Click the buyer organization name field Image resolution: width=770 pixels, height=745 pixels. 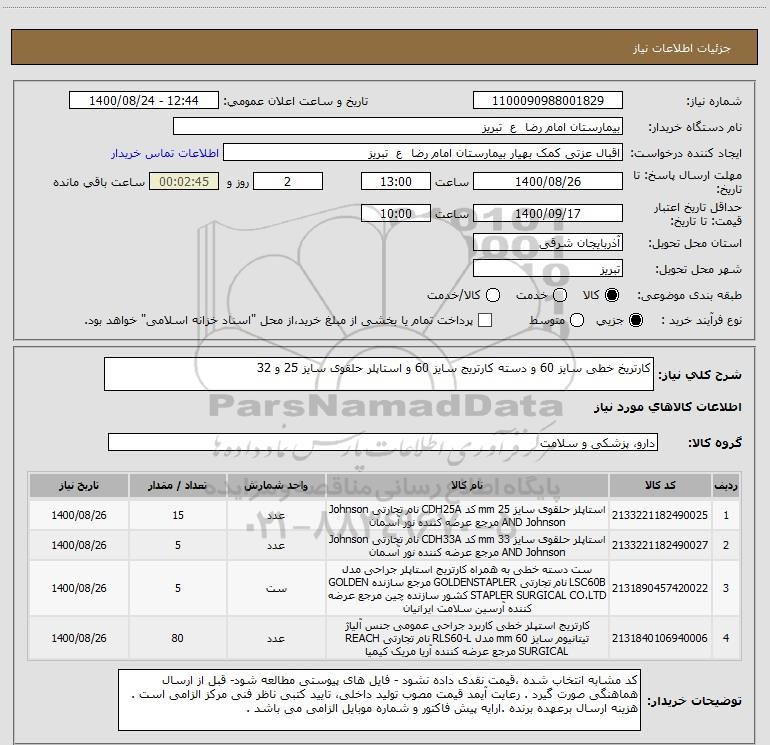pyautogui.click(x=398, y=127)
